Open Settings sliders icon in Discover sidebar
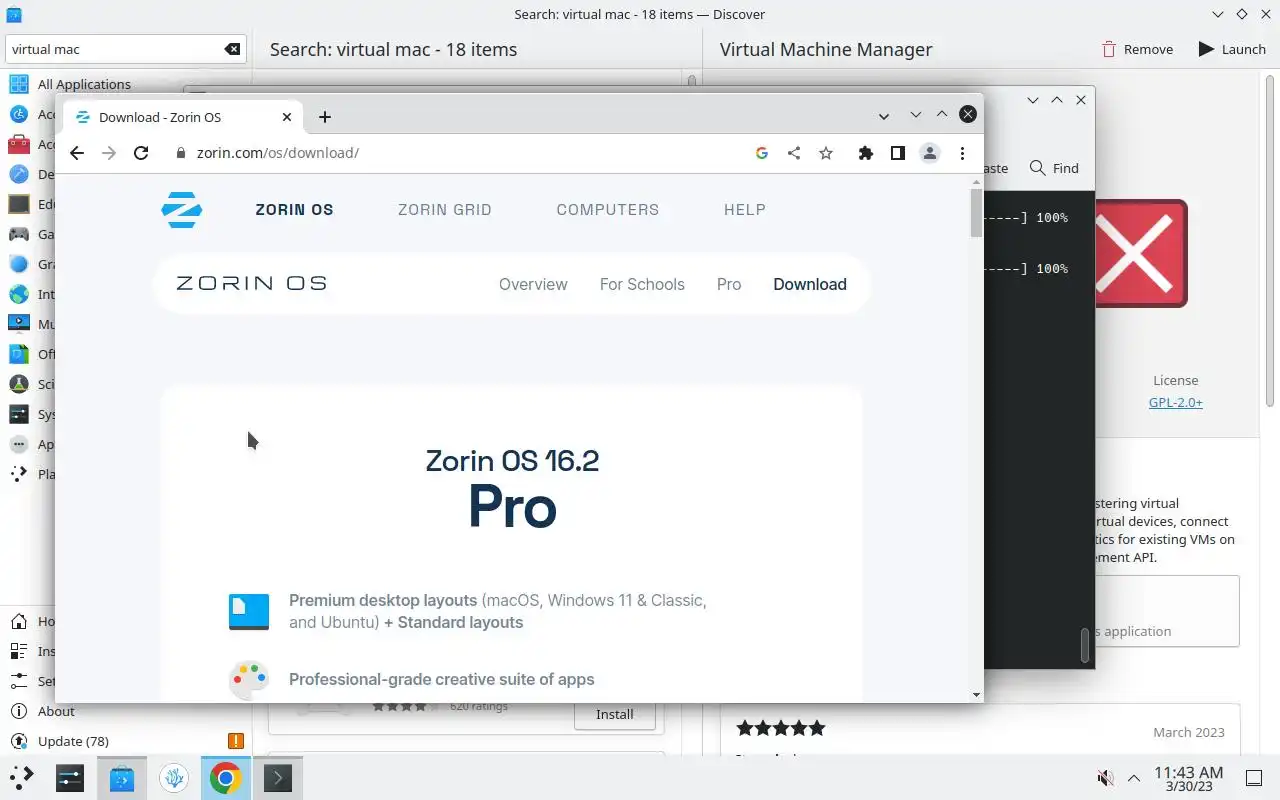This screenshot has width=1280, height=800. pyautogui.click(x=18, y=681)
